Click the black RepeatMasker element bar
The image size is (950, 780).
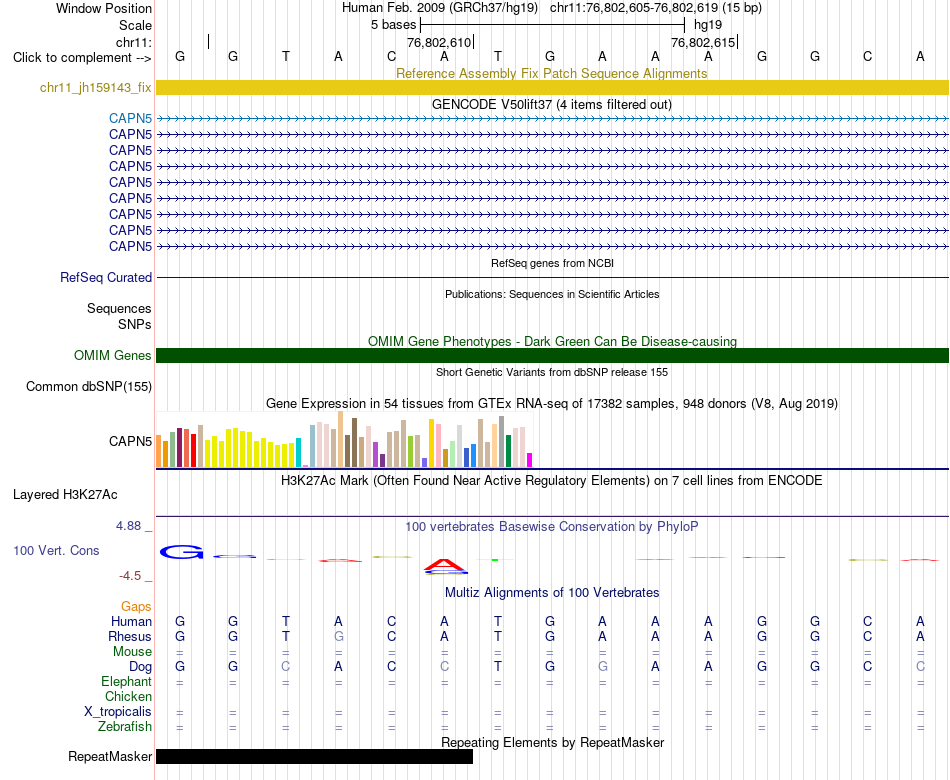[314, 756]
